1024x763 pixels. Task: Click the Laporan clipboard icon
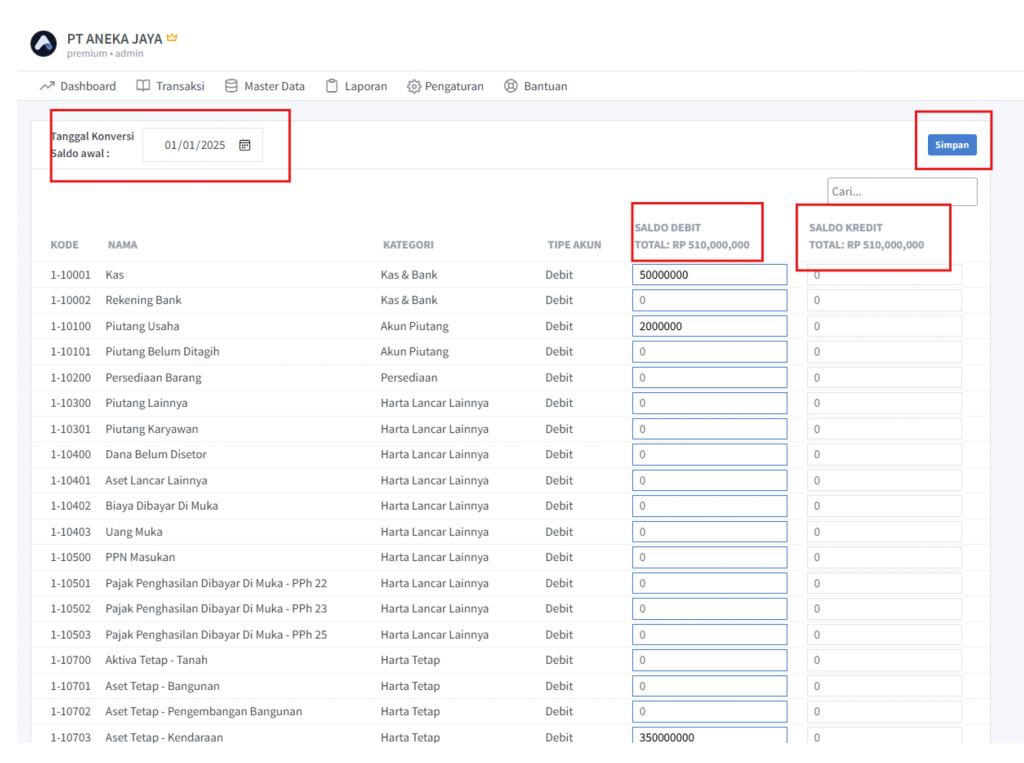pyautogui.click(x=332, y=86)
